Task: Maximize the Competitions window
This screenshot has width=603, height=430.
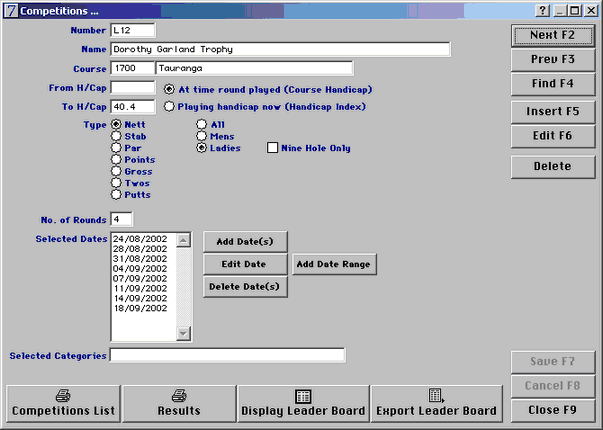Action: pyautogui.click(x=575, y=10)
